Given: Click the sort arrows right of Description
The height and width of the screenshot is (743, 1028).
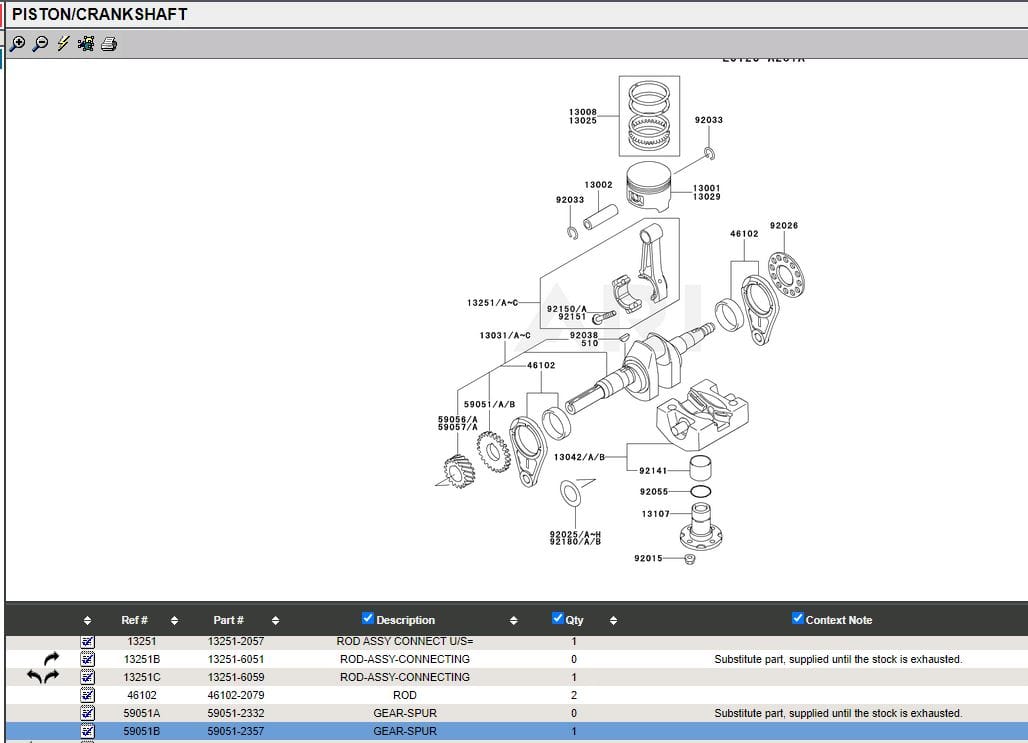Looking at the screenshot, I should [514, 620].
